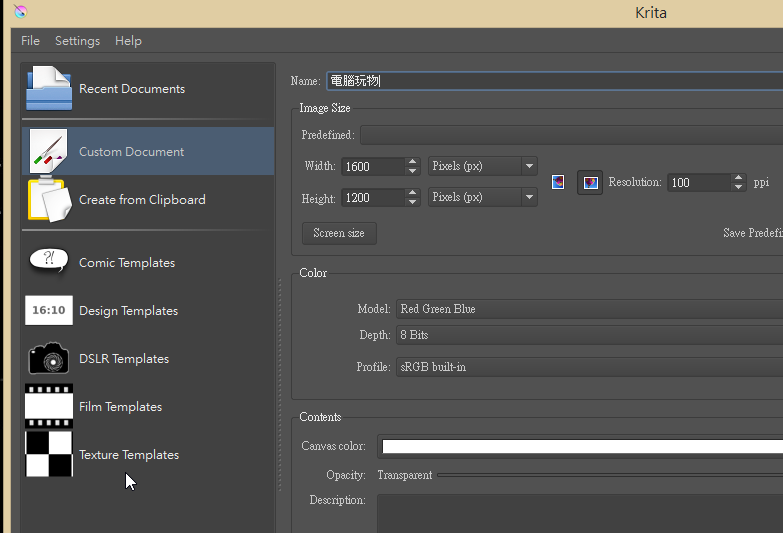Image resolution: width=783 pixels, height=533 pixels.
Task: Click the Comic Templates speech bubble icon
Action: [49, 261]
